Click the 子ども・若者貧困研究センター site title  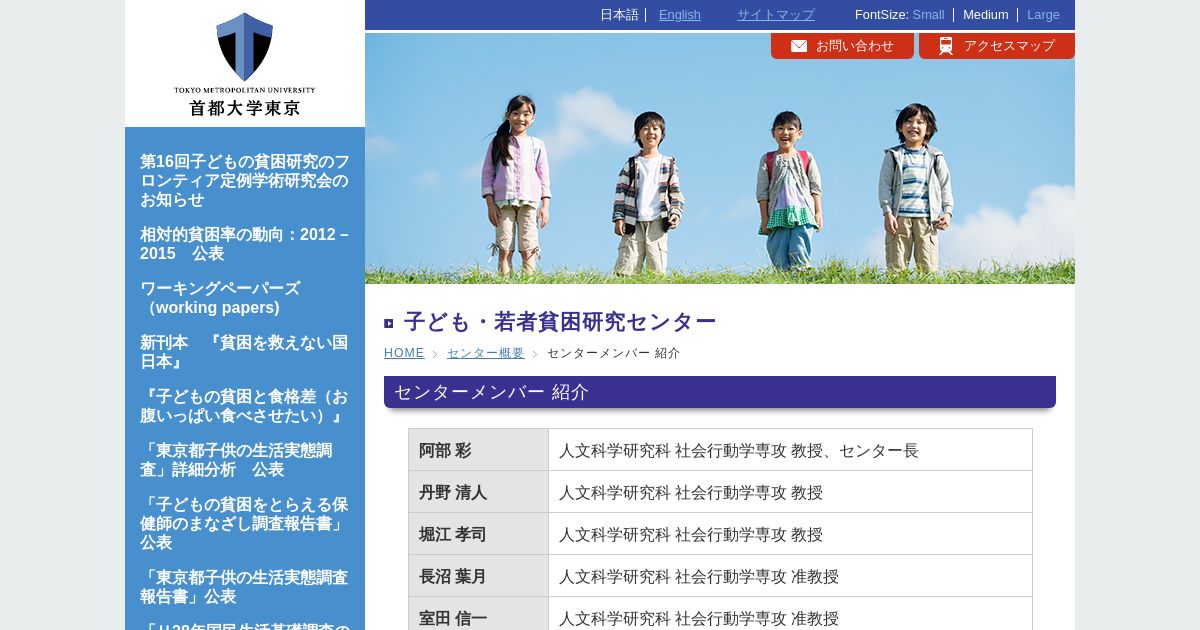560,322
